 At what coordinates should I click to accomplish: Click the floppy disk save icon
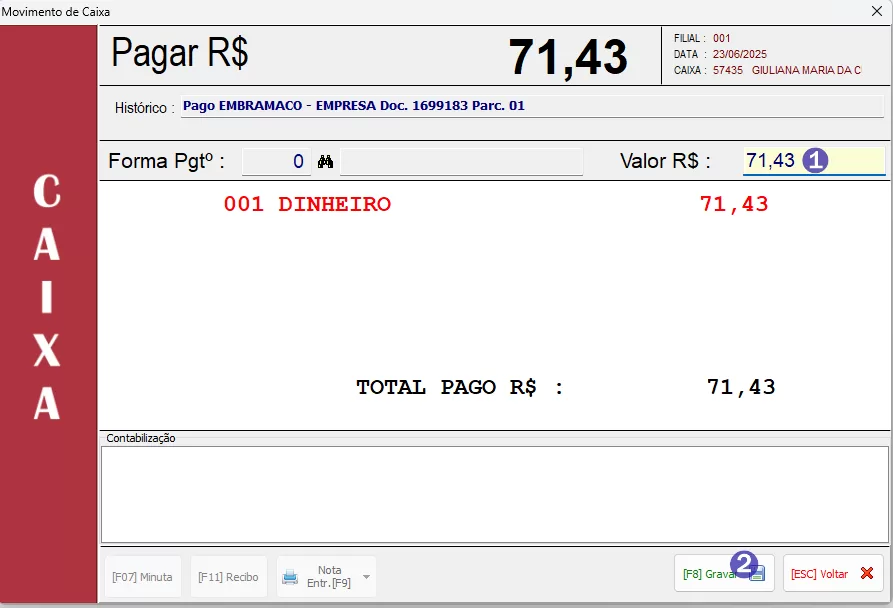click(x=758, y=574)
